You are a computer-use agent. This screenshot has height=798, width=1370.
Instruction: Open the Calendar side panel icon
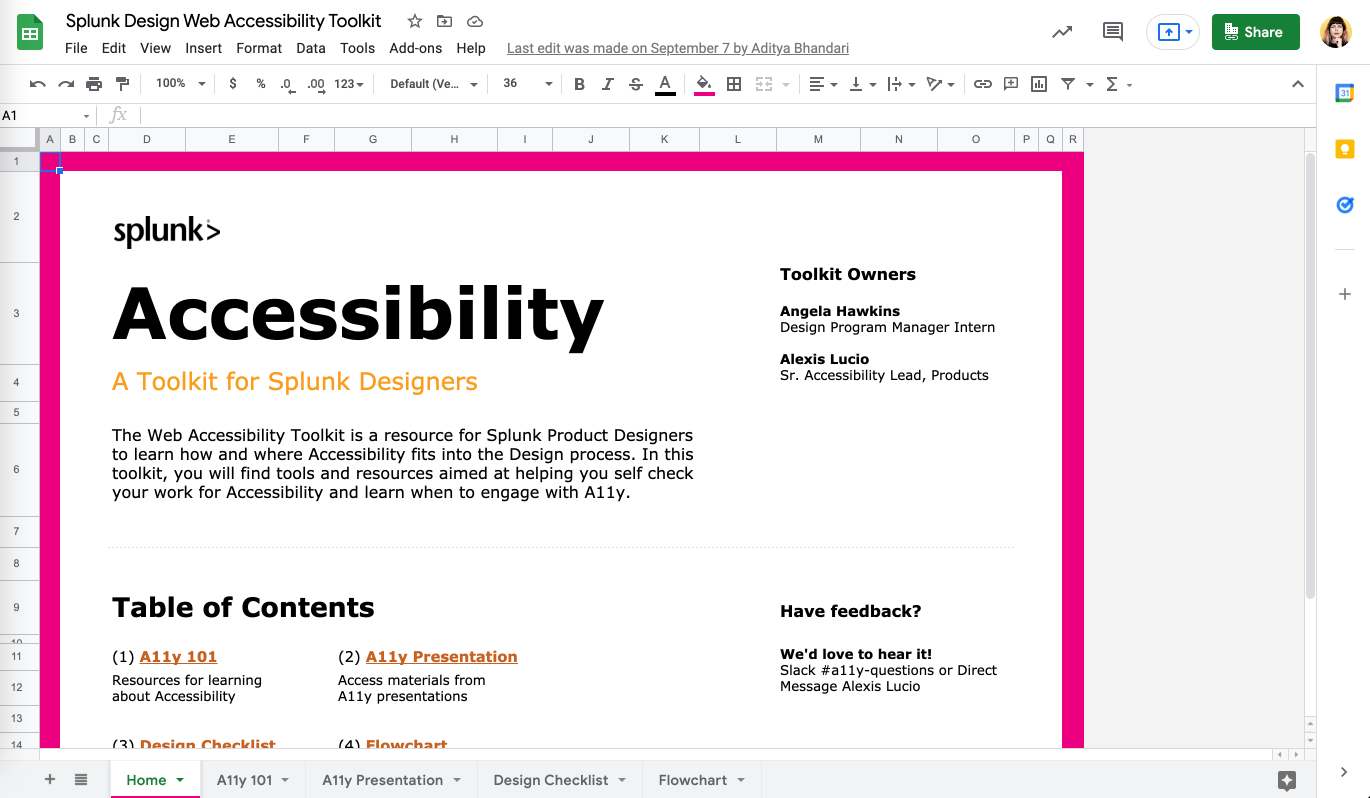1345,93
